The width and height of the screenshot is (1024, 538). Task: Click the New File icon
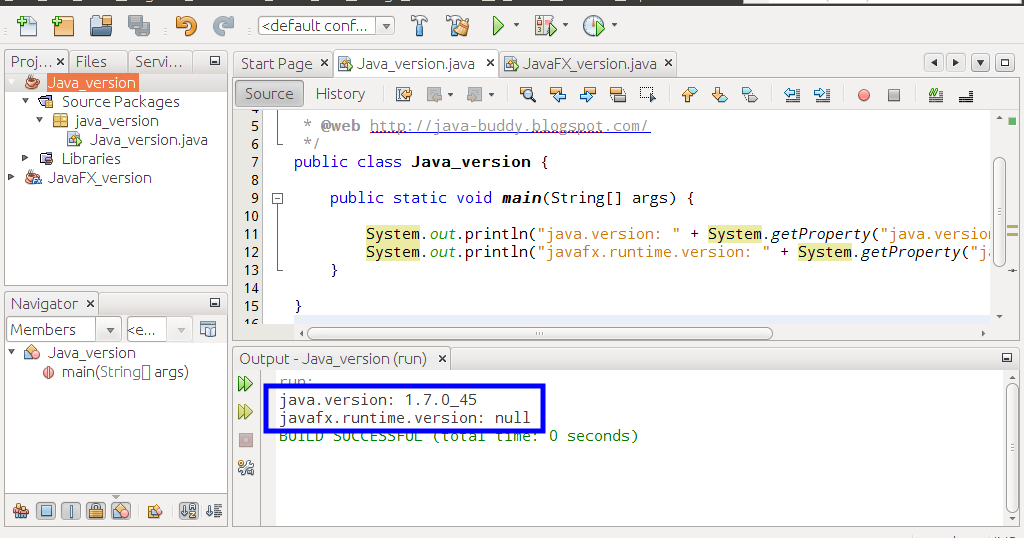click(x=26, y=26)
